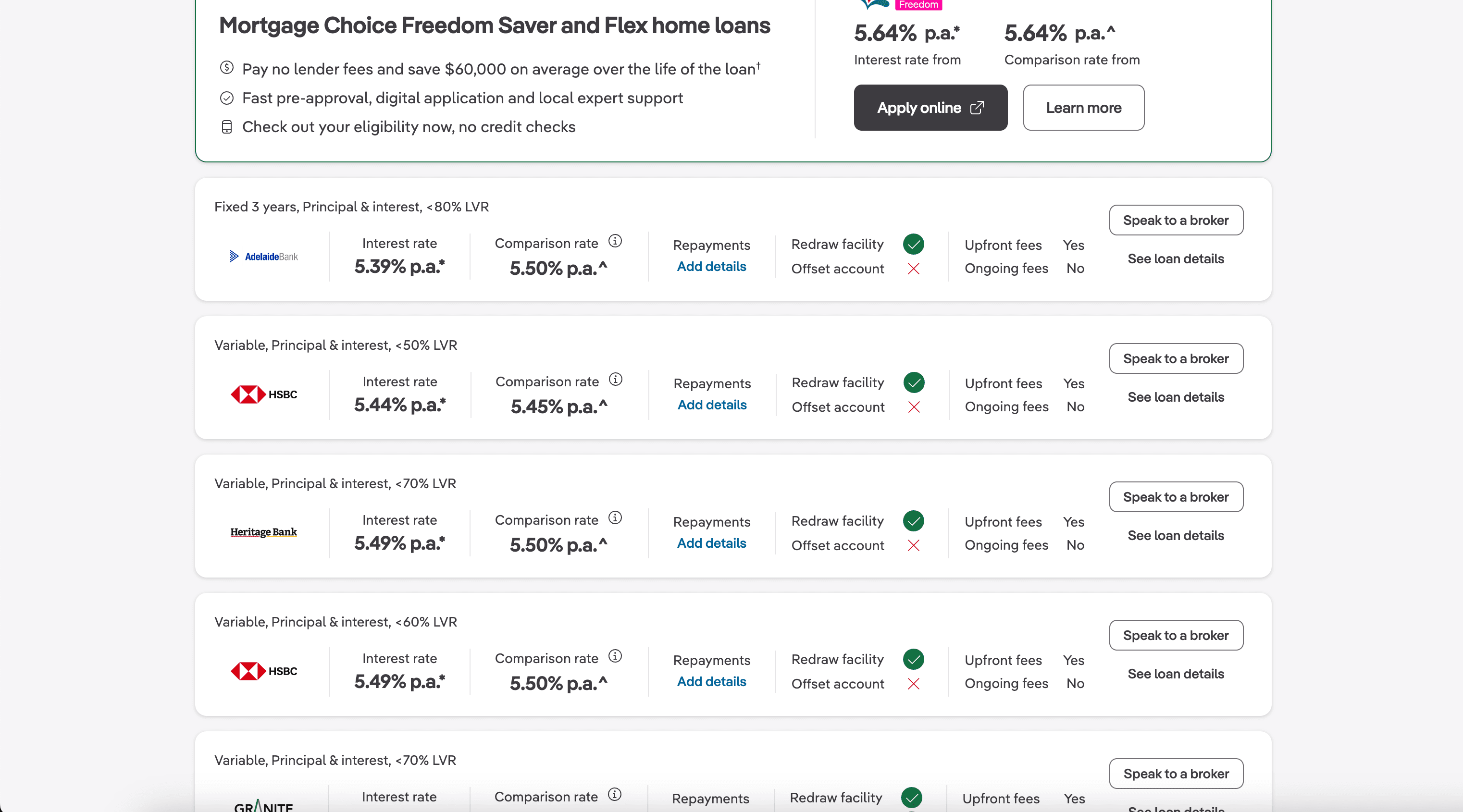Expand Add details under Adelaide Bank repayments
Screen dimensions: 1463x812
point(711,266)
